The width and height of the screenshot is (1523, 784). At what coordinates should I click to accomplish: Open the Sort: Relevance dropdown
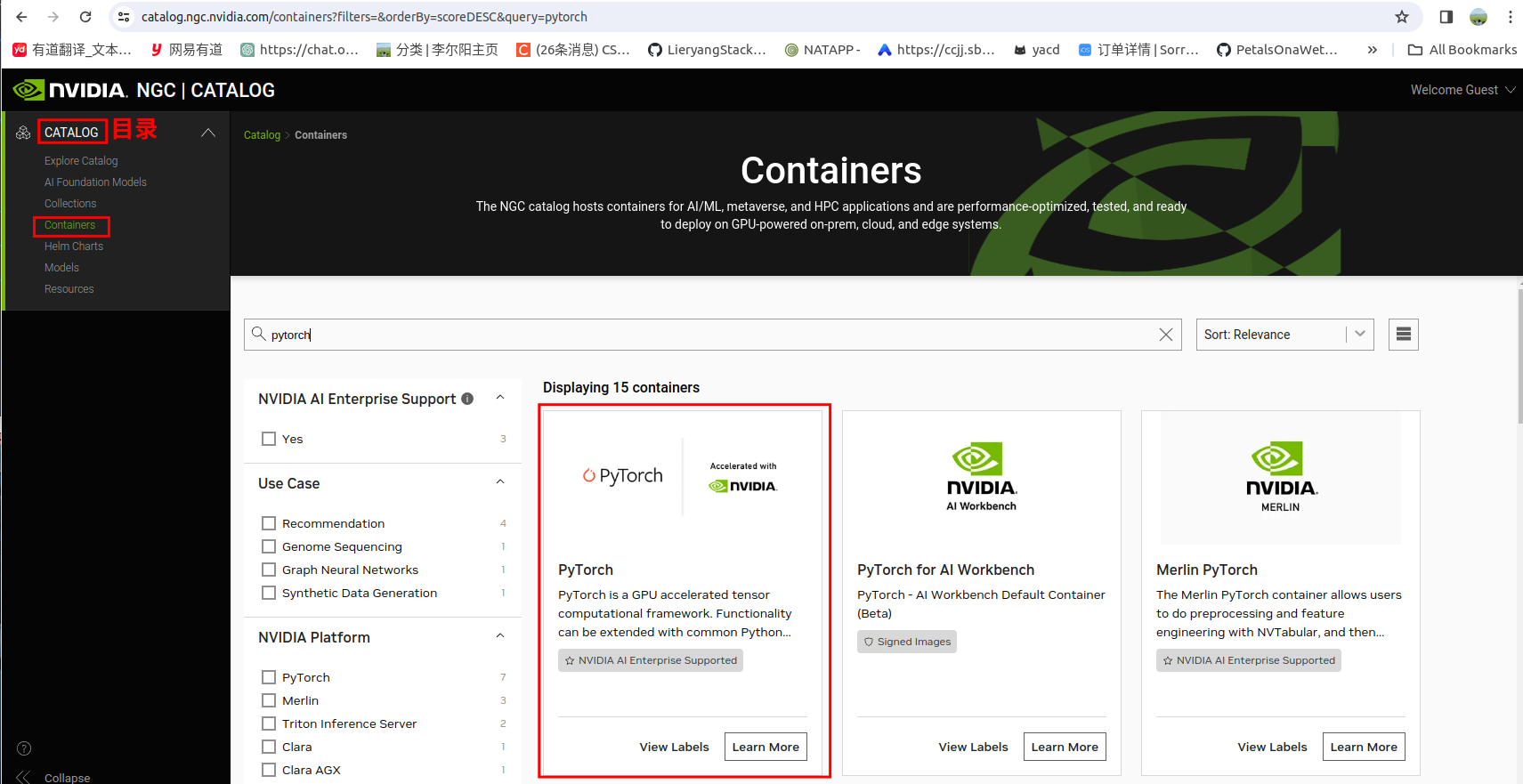pyautogui.click(x=1285, y=335)
